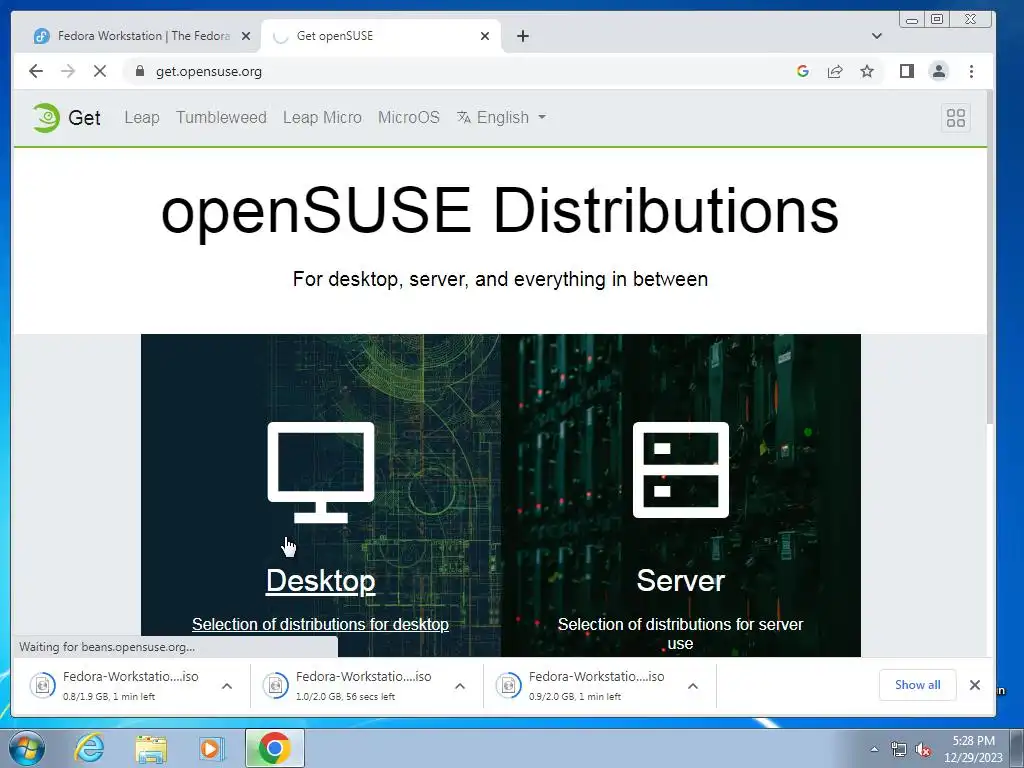Close the Get openSUSE tab

(485, 36)
